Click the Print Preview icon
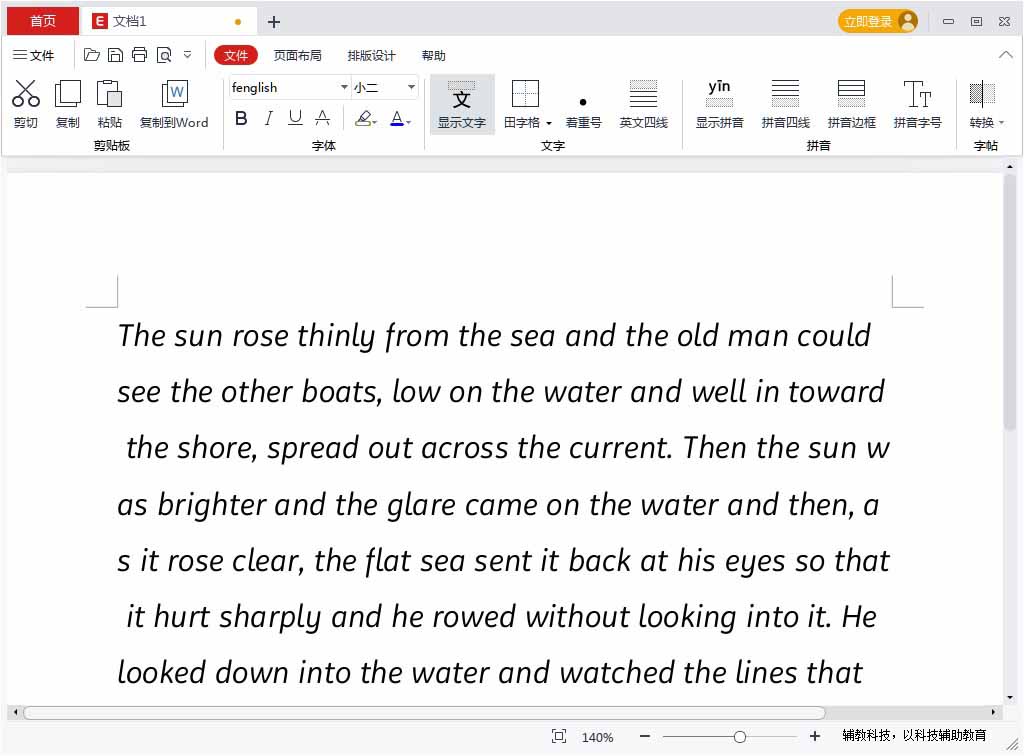Screen dimensions: 1024x756 click(x=164, y=55)
